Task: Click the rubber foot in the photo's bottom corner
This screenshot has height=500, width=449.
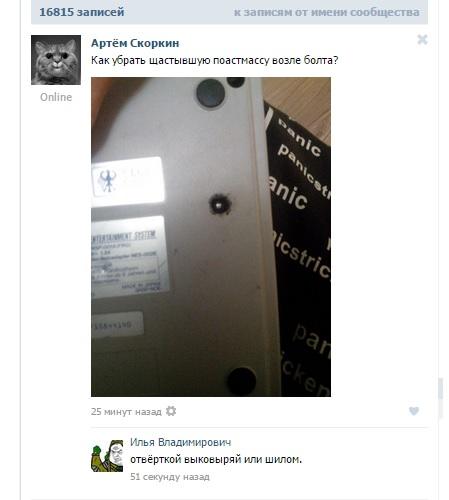Action: point(242,381)
